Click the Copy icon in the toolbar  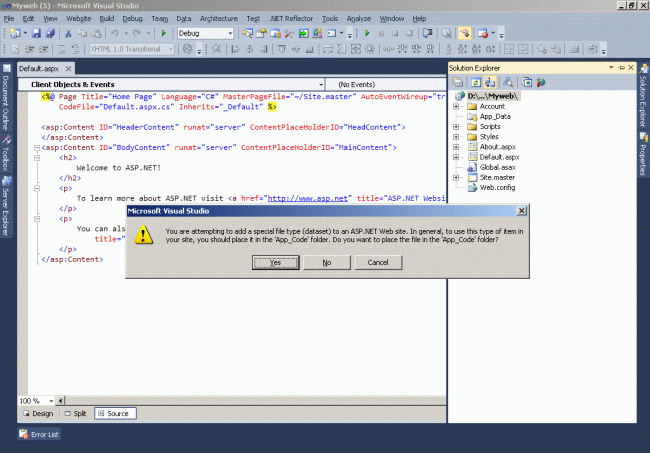pos(82,33)
